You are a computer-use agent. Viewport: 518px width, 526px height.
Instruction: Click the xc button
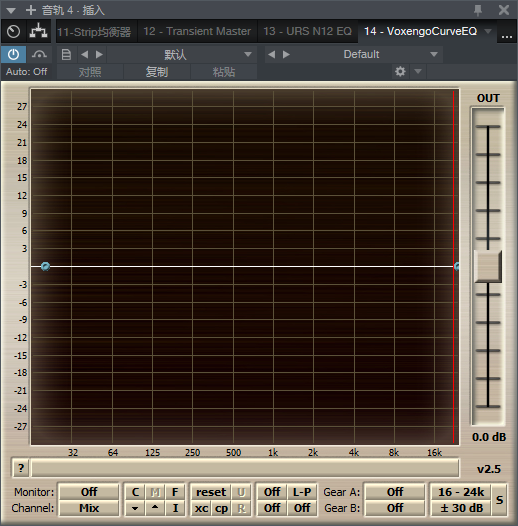tap(201, 508)
